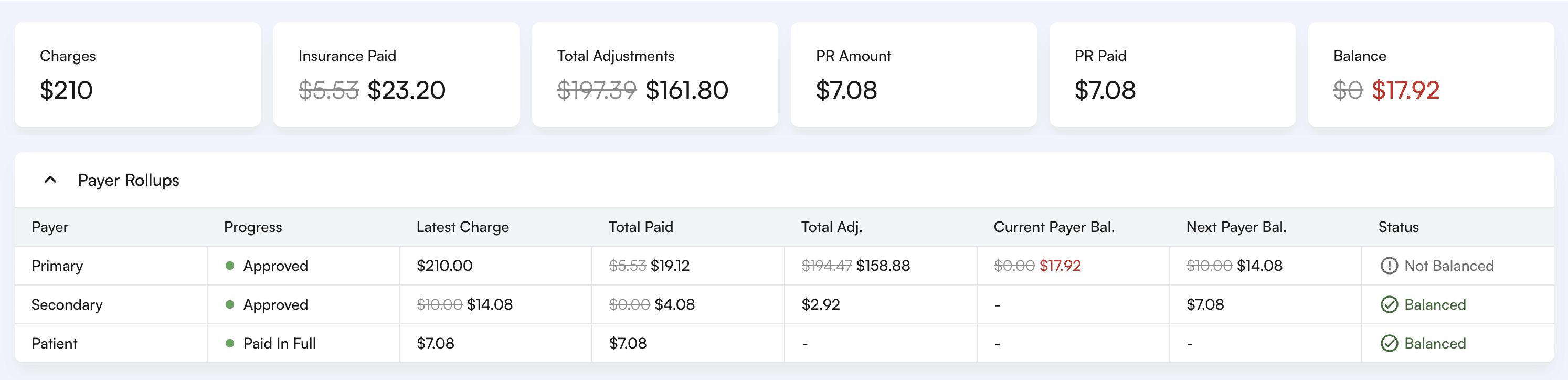
Task: Click the Insurance Paid $23.20 card
Action: [x=396, y=75]
